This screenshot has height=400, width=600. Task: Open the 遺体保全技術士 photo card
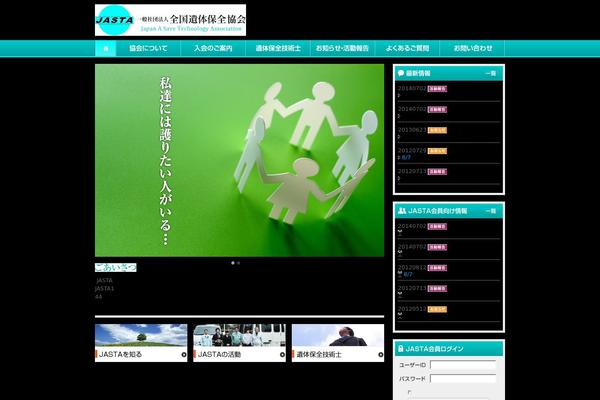[338, 343]
